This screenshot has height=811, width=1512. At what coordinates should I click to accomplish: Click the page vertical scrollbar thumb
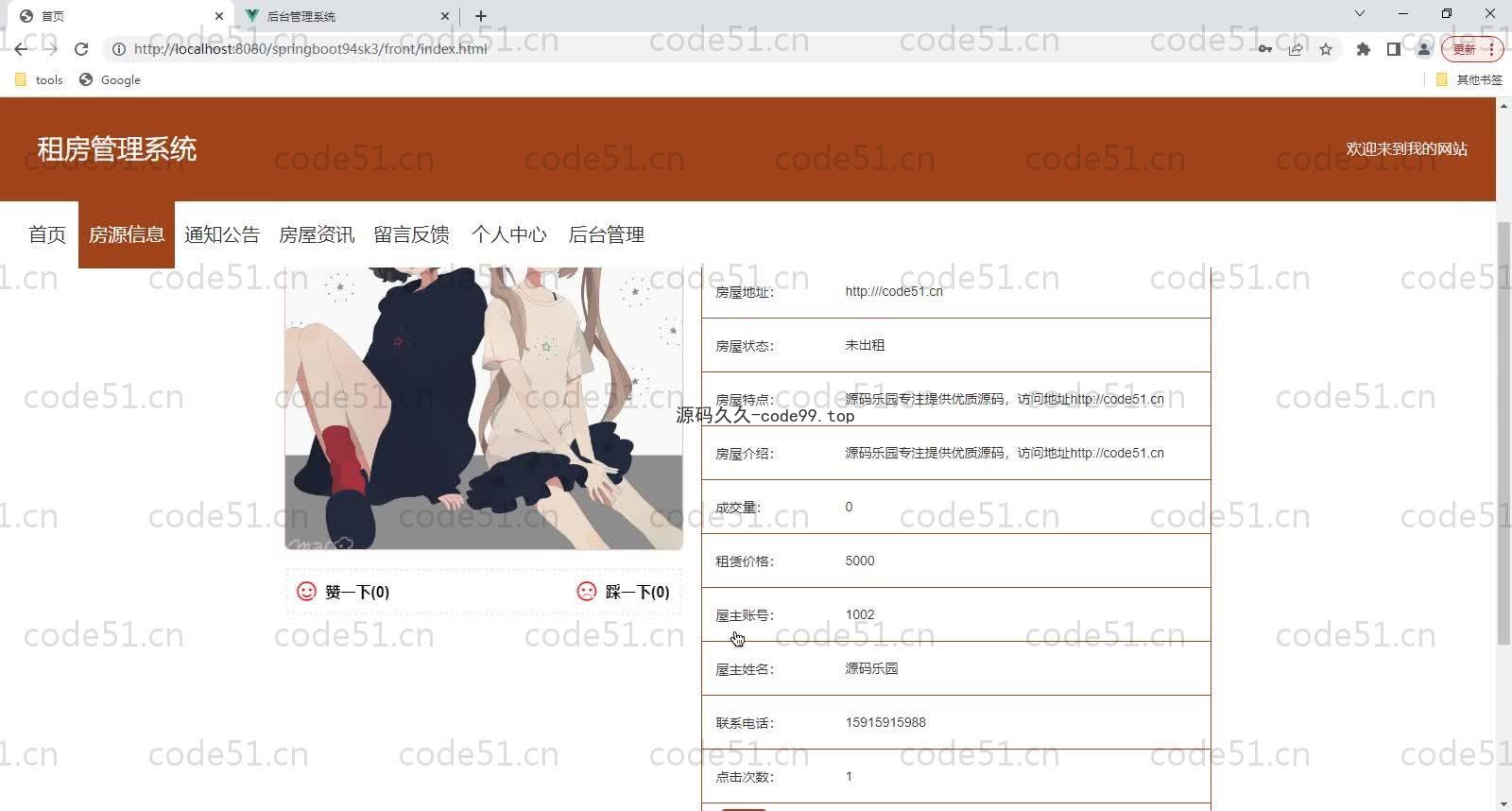(x=1503, y=433)
